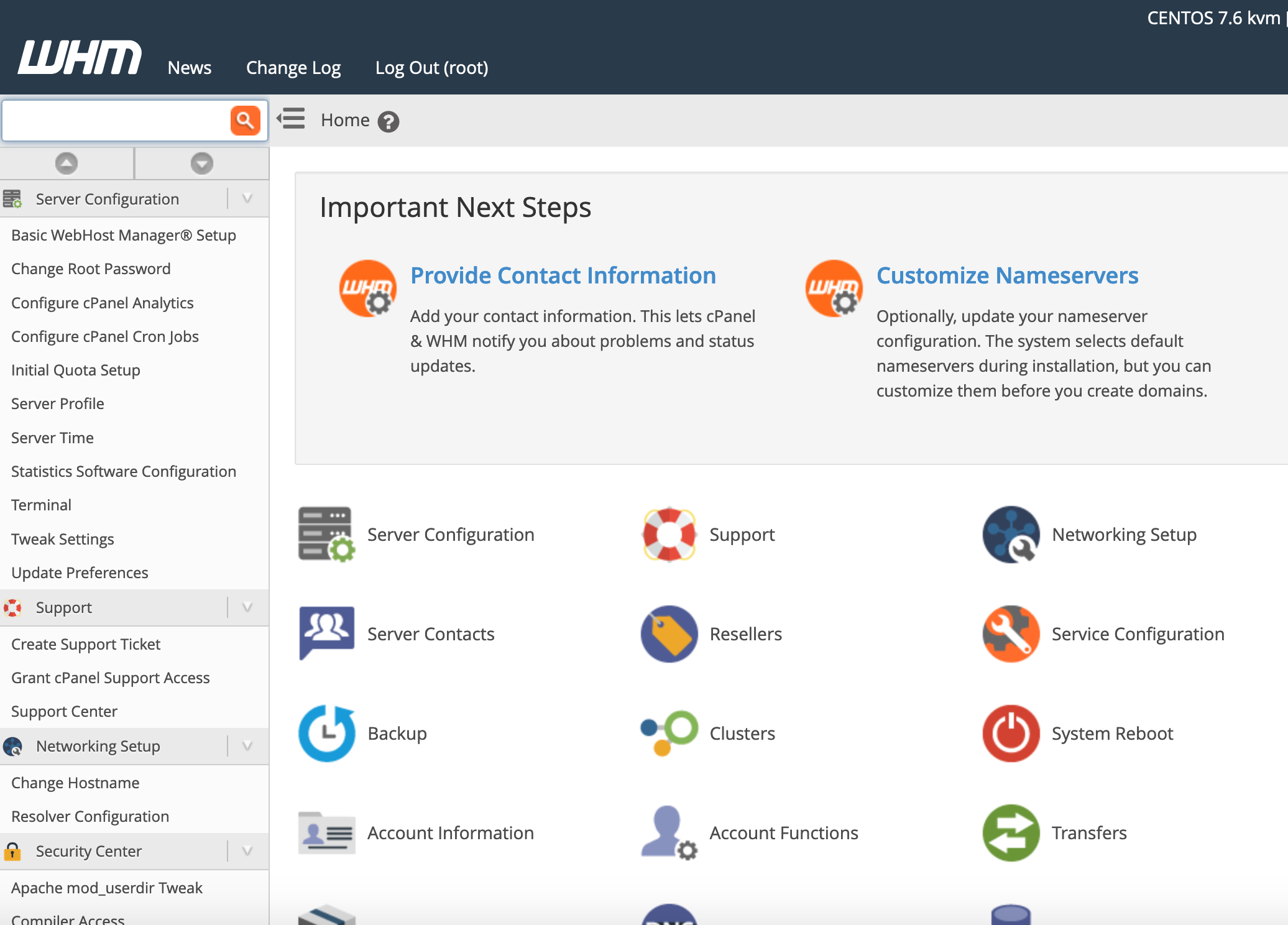Open the Service Configuration wrench icon
Viewport: 1288px width, 925px height.
click(x=1011, y=634)
